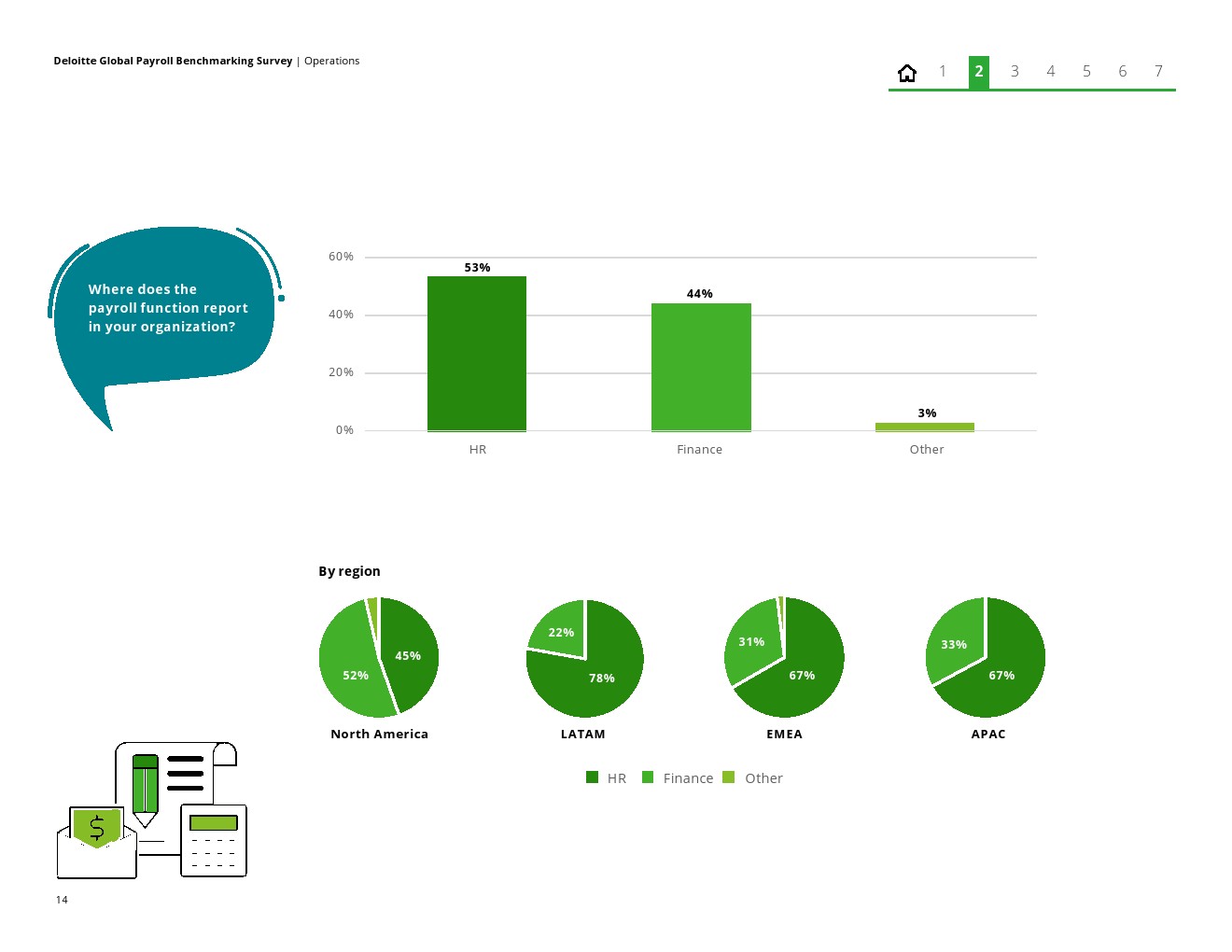
Task: Click the Other legend color swatch
Action: pyautogui.click(x=729, y=777)
